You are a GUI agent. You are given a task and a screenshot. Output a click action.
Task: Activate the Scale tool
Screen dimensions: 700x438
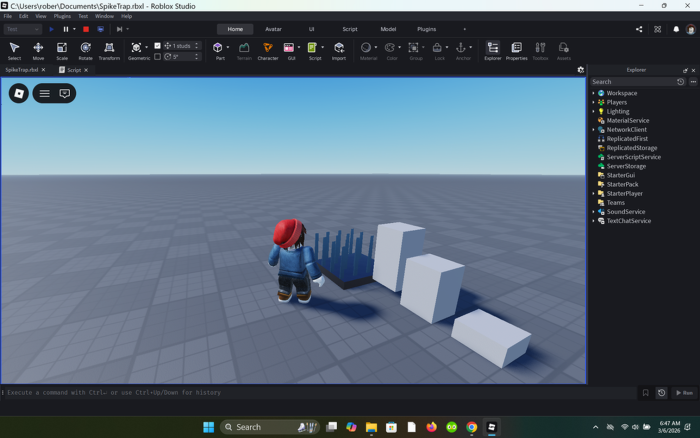(62, 51)
